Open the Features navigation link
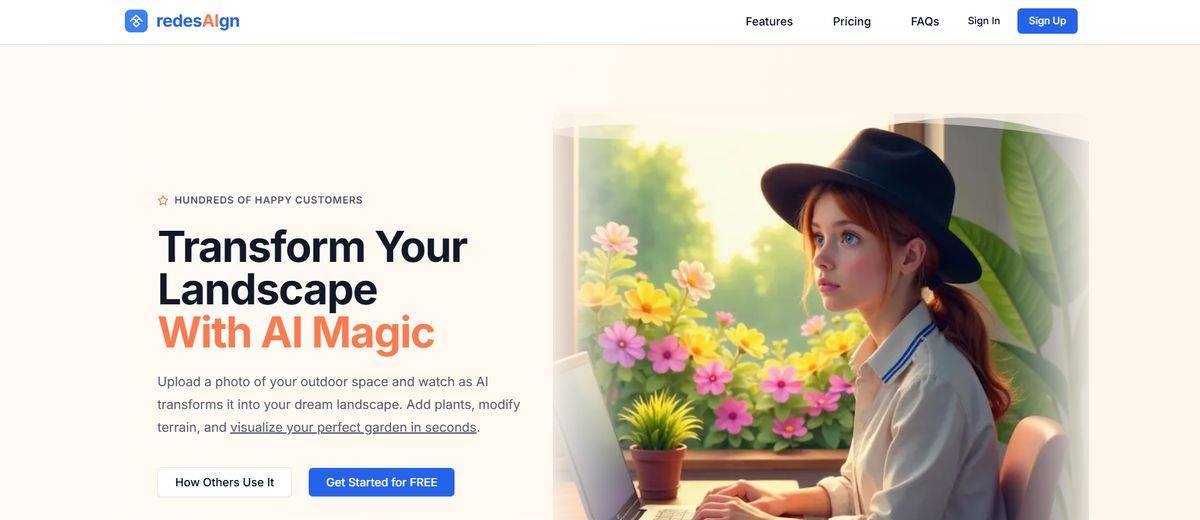Viewport: 1200px width, 520px height. coord(769,21)
